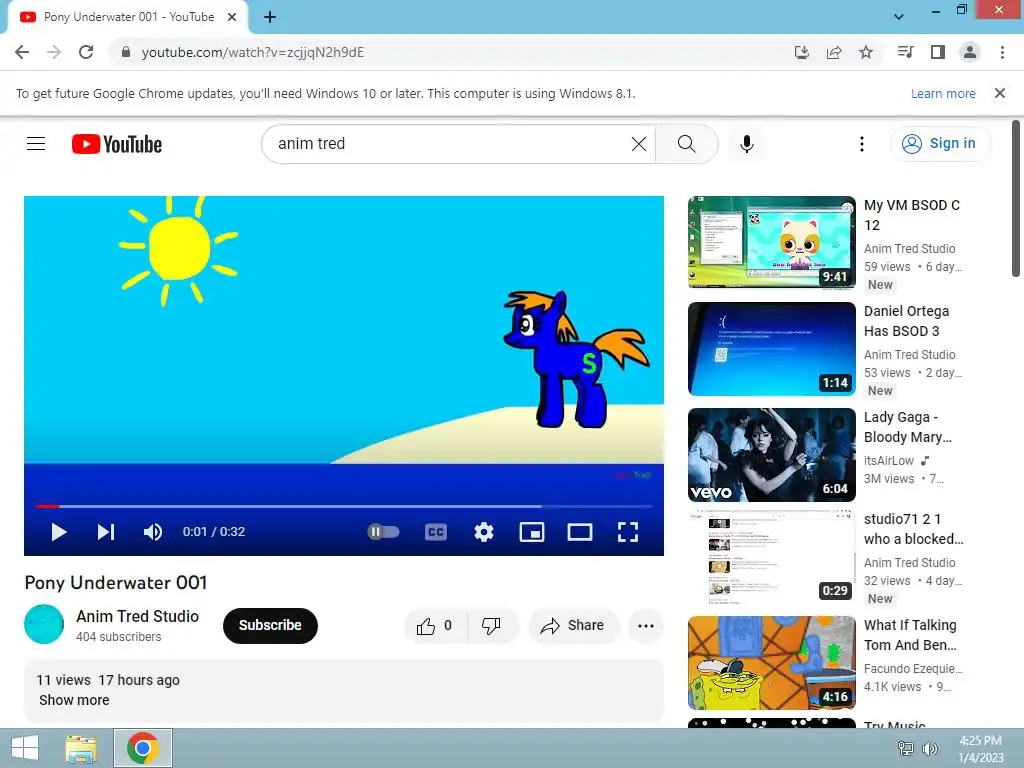
Task: Select the Pony Underwater 001 tab
Action: point(128,17)
